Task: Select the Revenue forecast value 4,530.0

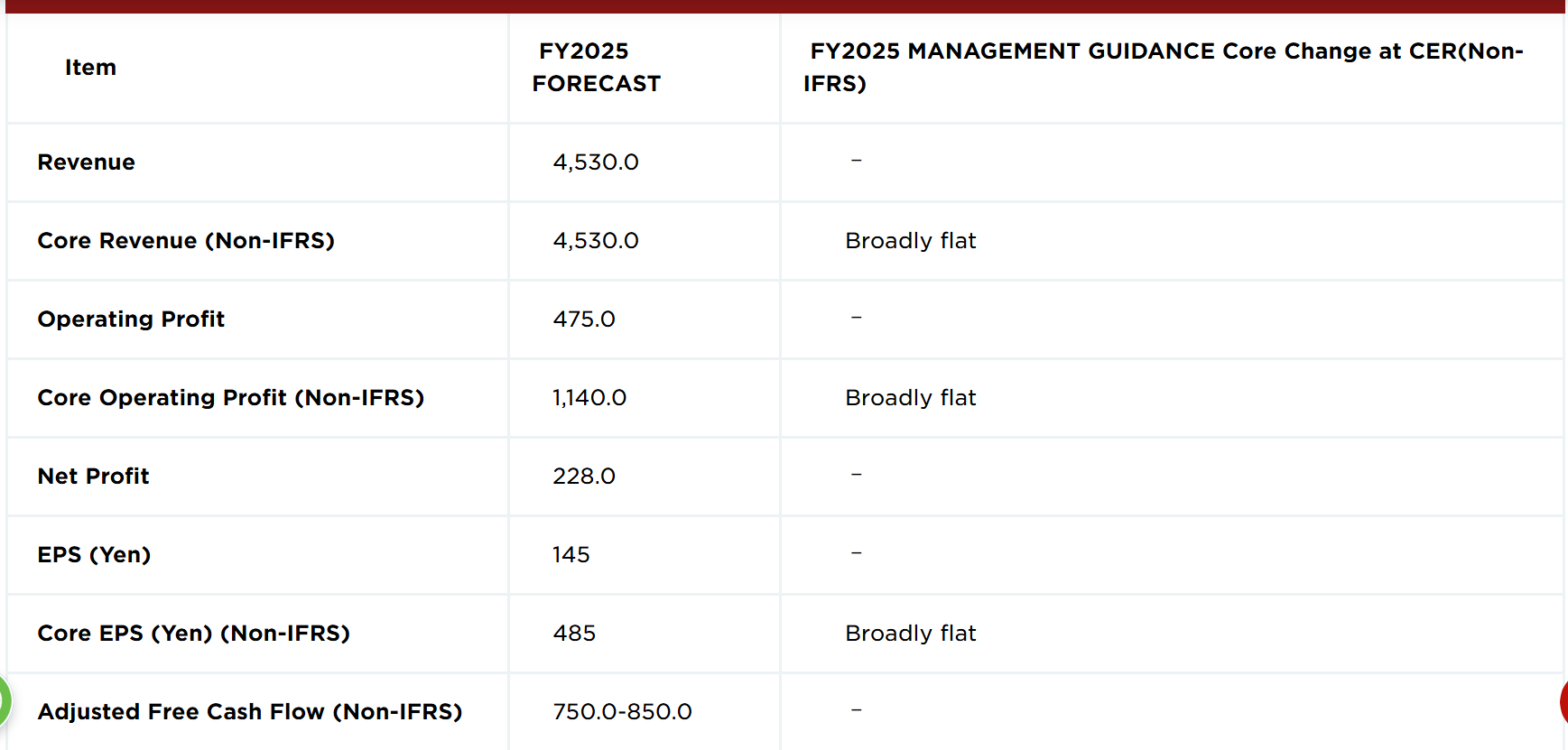Action: tap(596, 162)
